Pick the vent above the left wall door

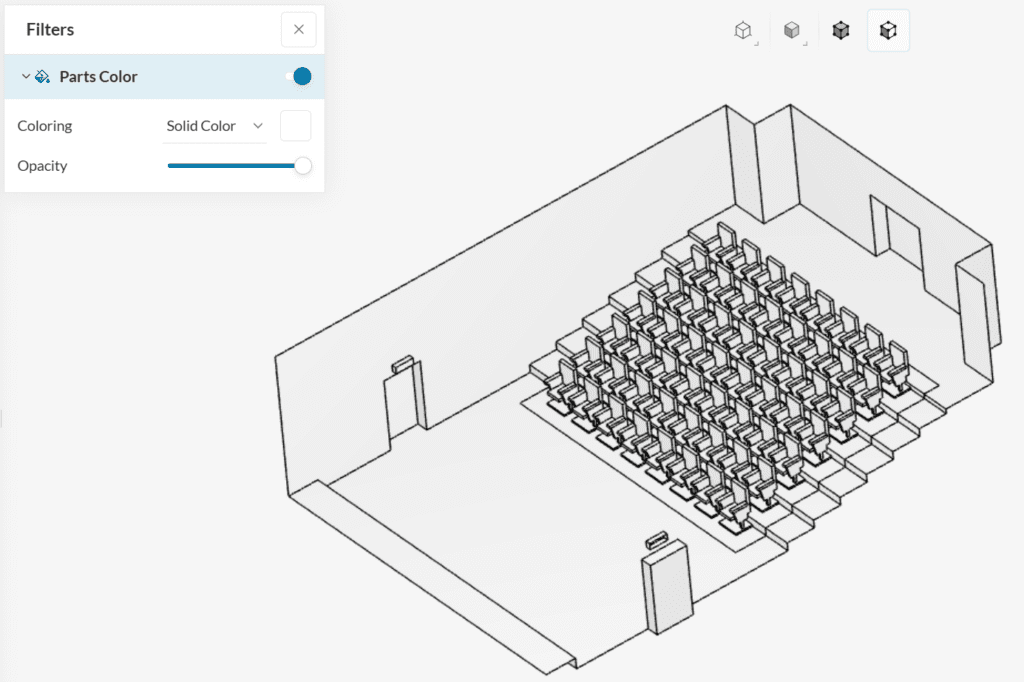(x=402, y=364)
